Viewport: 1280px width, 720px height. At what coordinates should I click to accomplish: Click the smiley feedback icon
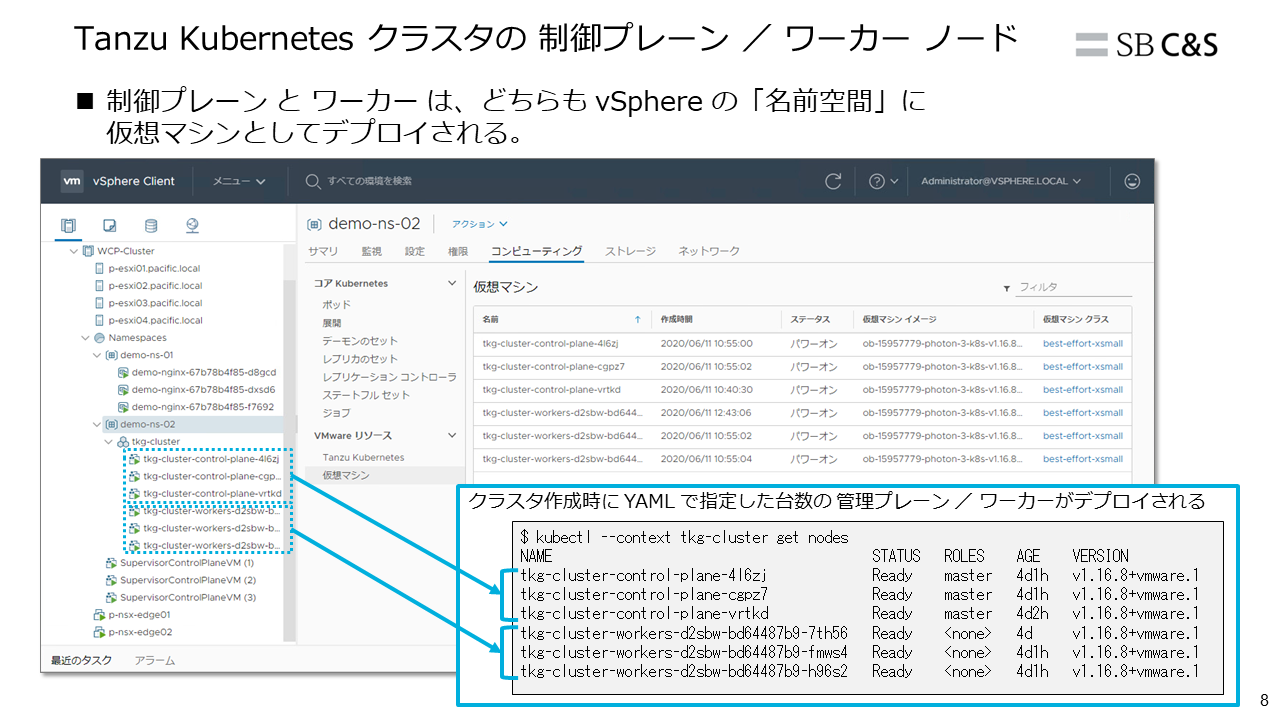1132,181
